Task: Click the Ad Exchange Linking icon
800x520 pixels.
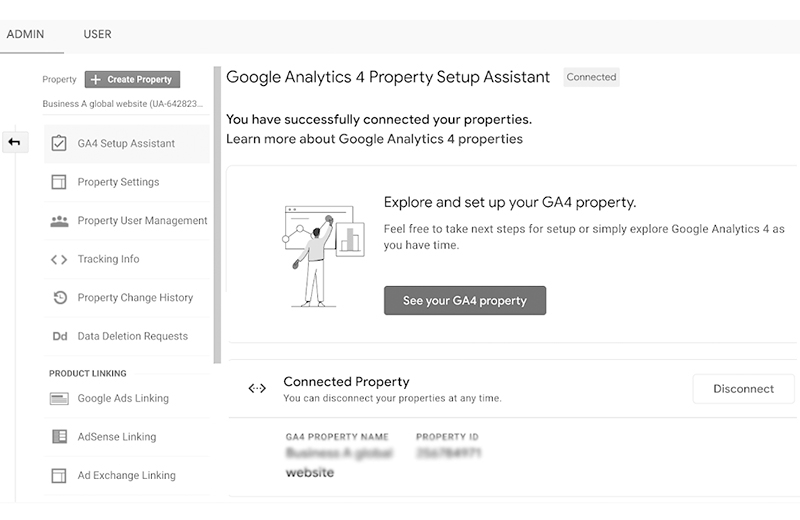Action: tap(59, 476)
